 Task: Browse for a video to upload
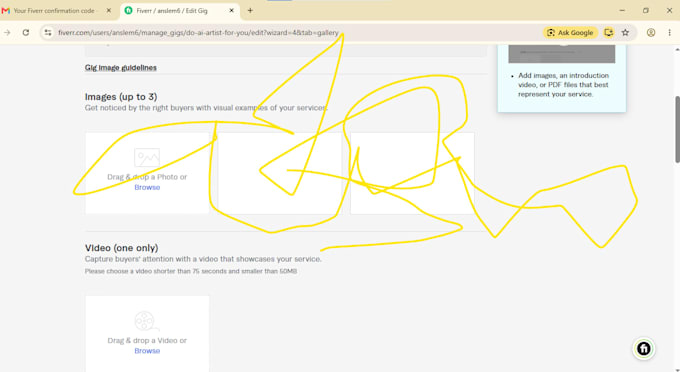point(147,351)
